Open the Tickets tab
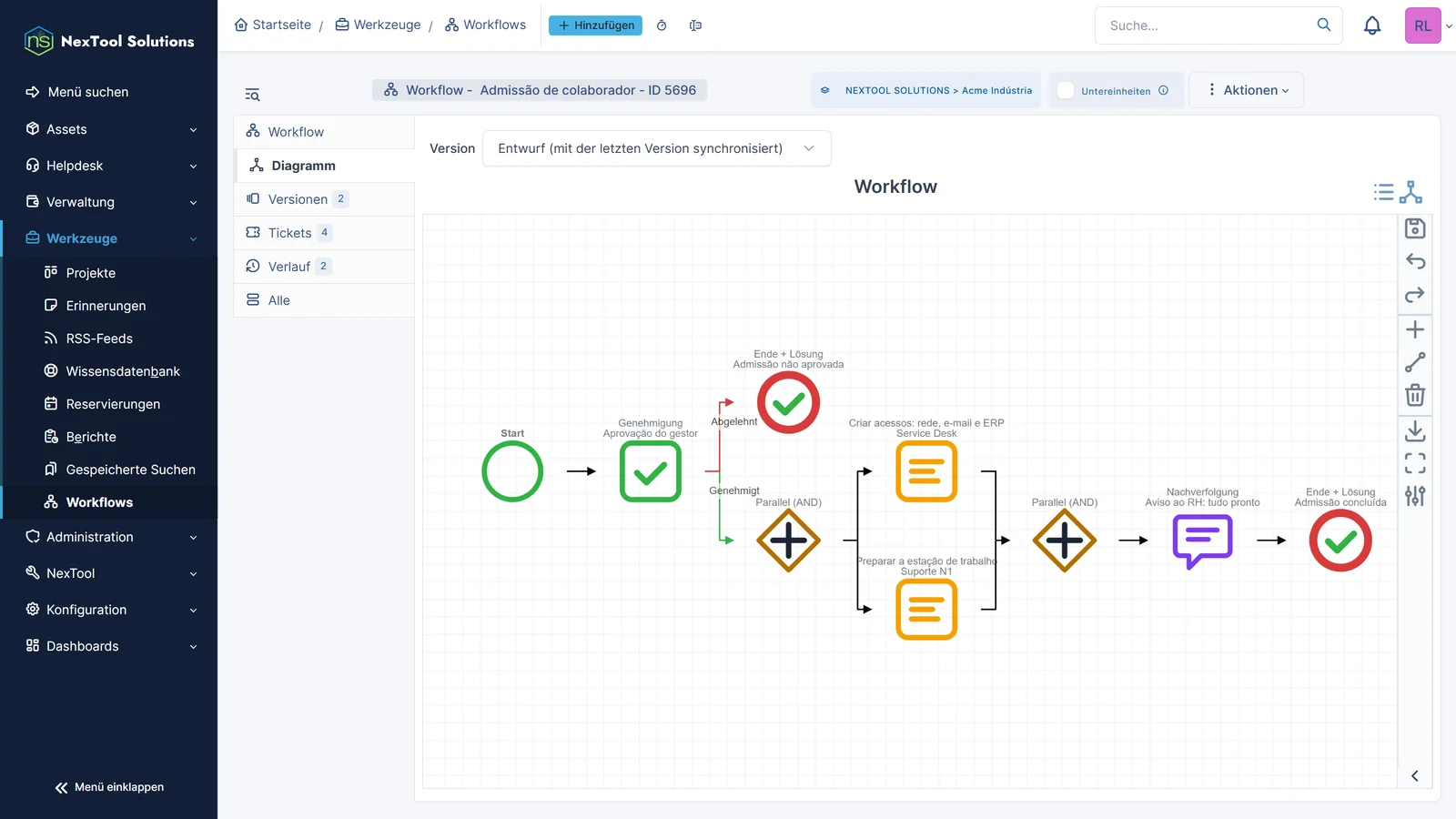Image resolution: width=1456 pixels, height=819 pixels. click(324, 233)
